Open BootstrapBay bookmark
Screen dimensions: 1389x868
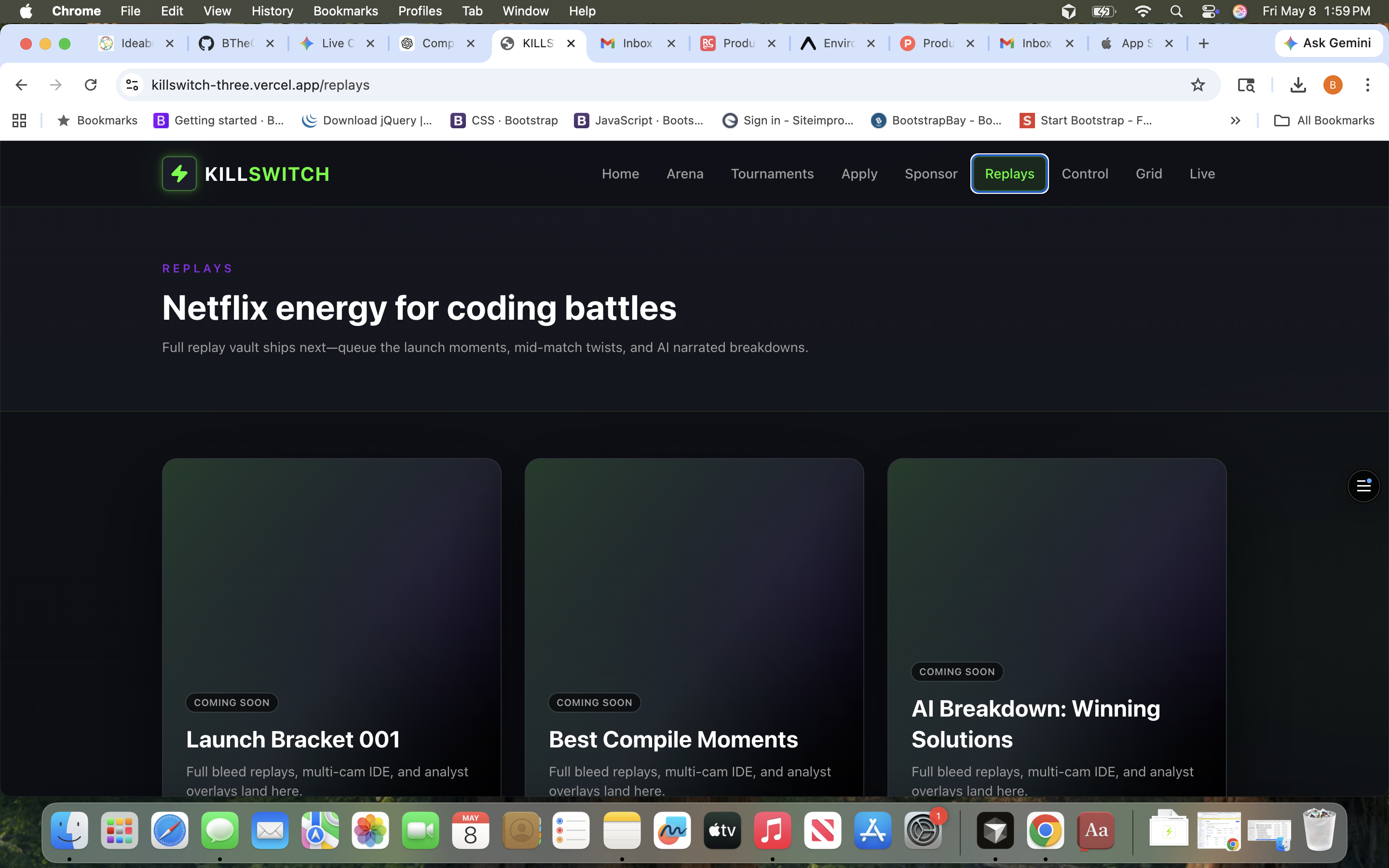pos(936,120)
